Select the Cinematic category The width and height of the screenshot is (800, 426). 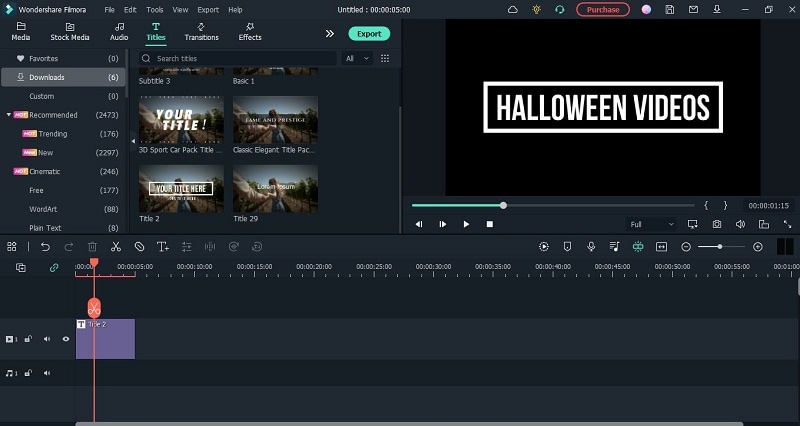click(x=63, y=171)
